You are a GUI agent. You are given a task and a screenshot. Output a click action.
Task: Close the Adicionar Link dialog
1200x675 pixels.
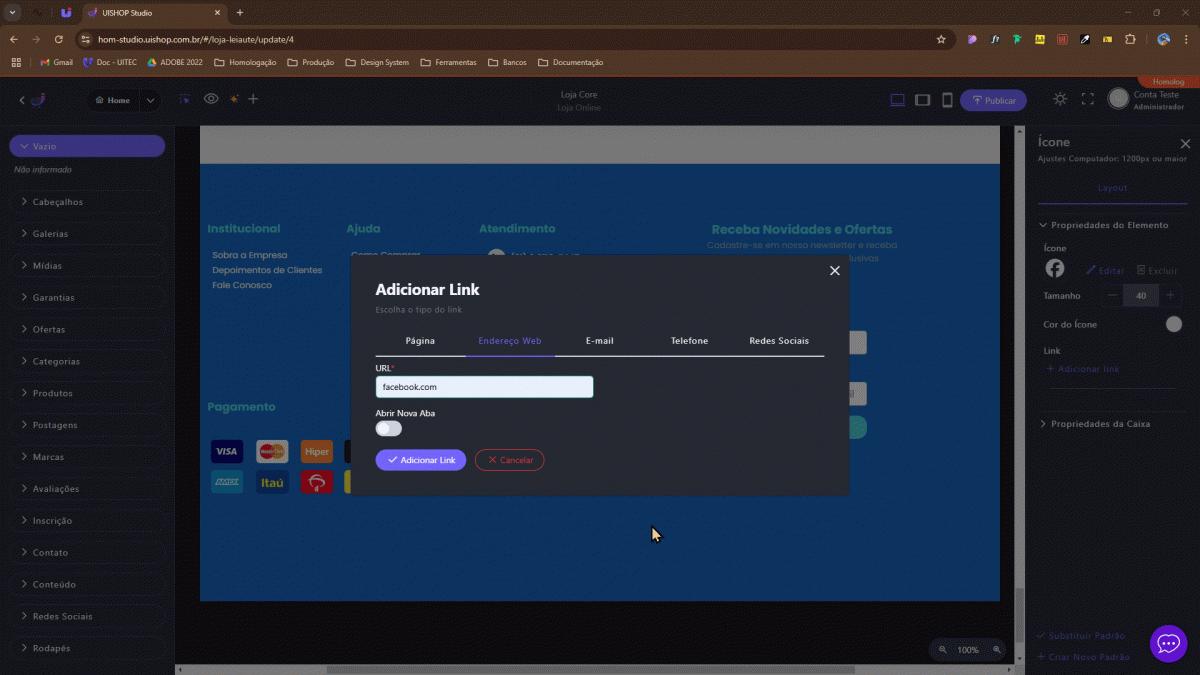[x=835, y=271]
